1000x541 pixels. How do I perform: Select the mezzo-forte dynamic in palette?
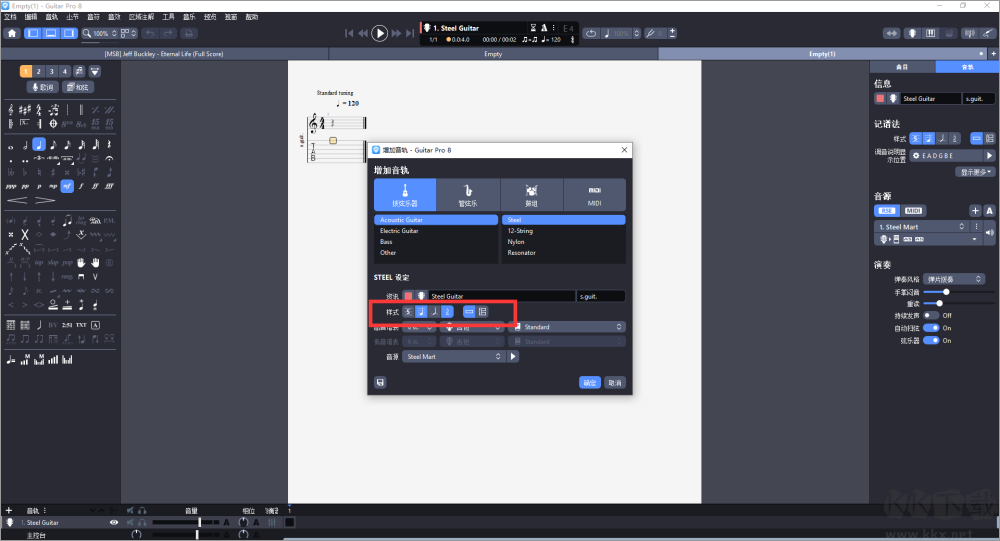pos(67,186)
